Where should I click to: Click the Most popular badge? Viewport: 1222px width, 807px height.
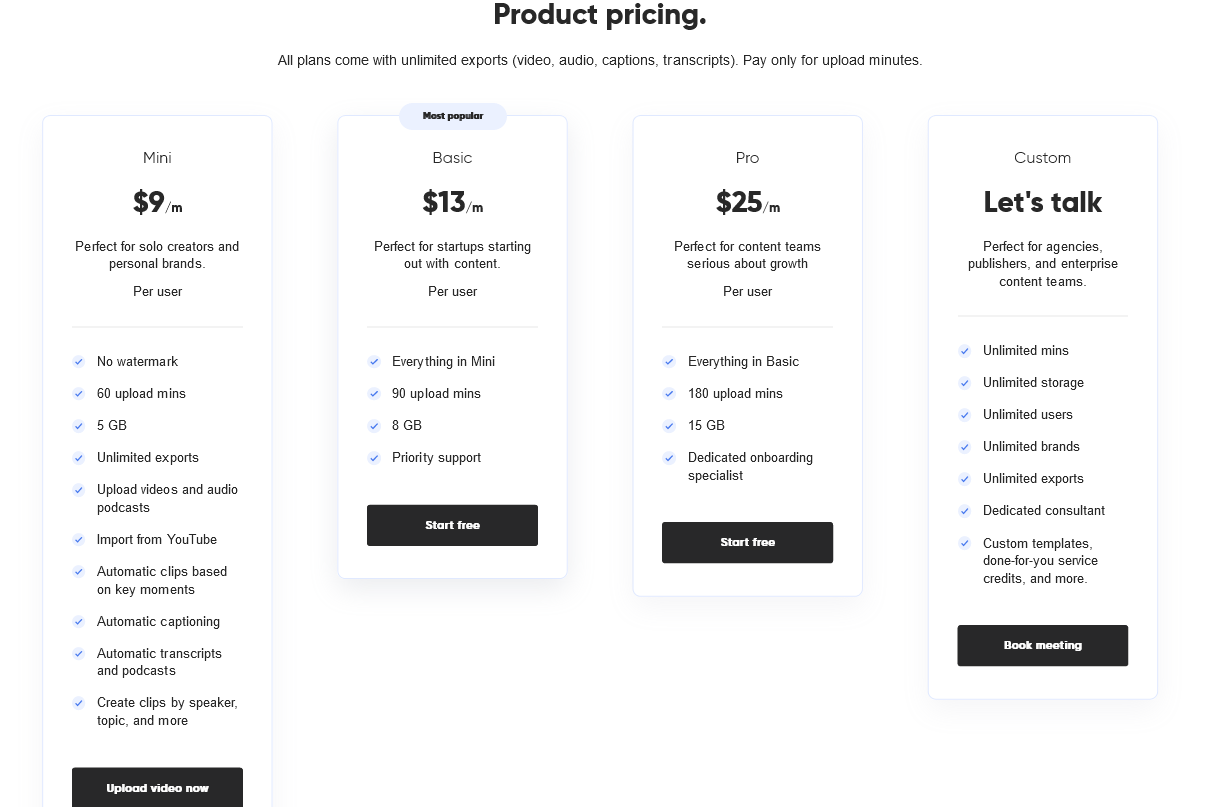coord(453,116)
